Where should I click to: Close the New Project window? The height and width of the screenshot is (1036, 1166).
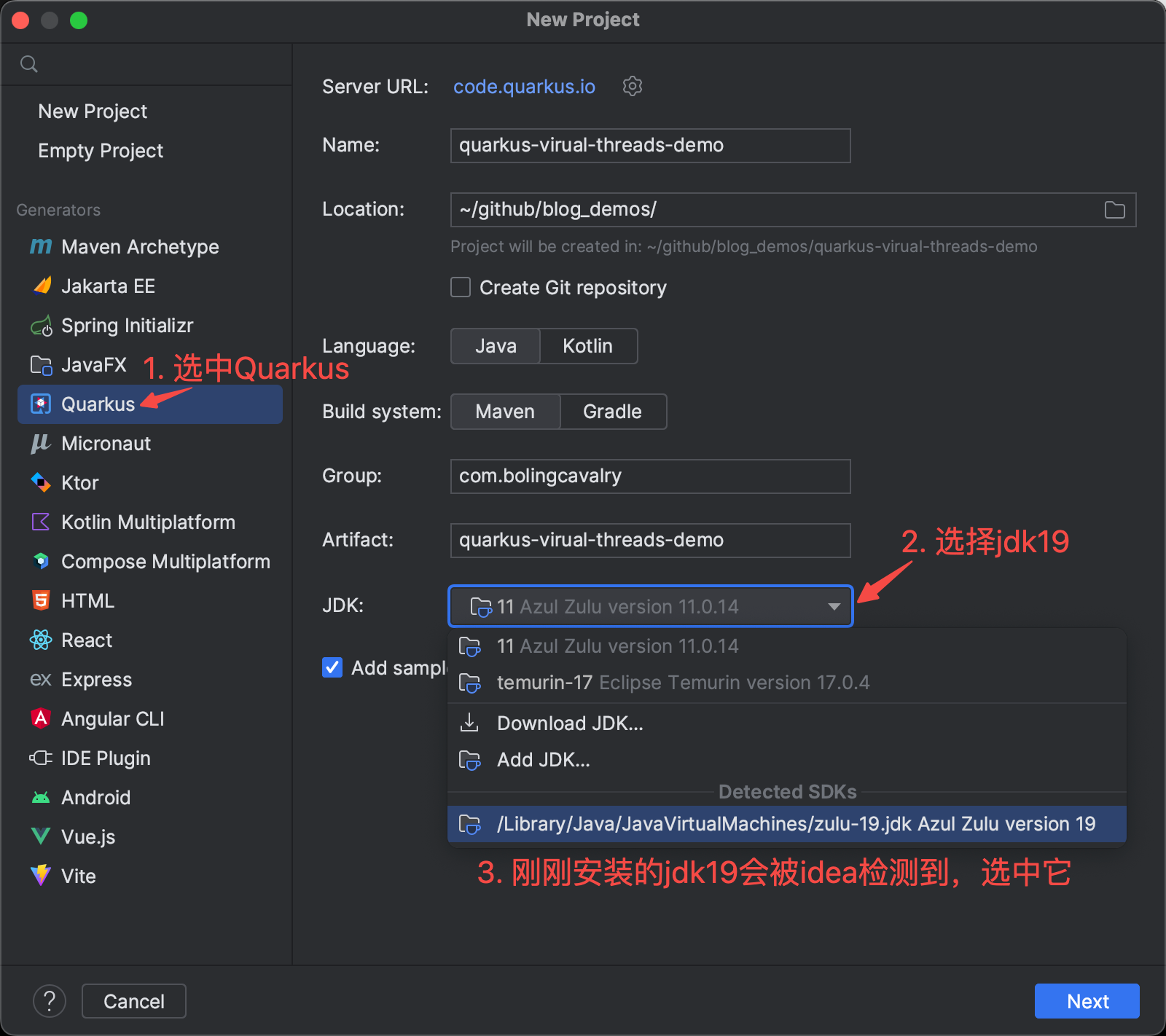(x=20, y=20)
